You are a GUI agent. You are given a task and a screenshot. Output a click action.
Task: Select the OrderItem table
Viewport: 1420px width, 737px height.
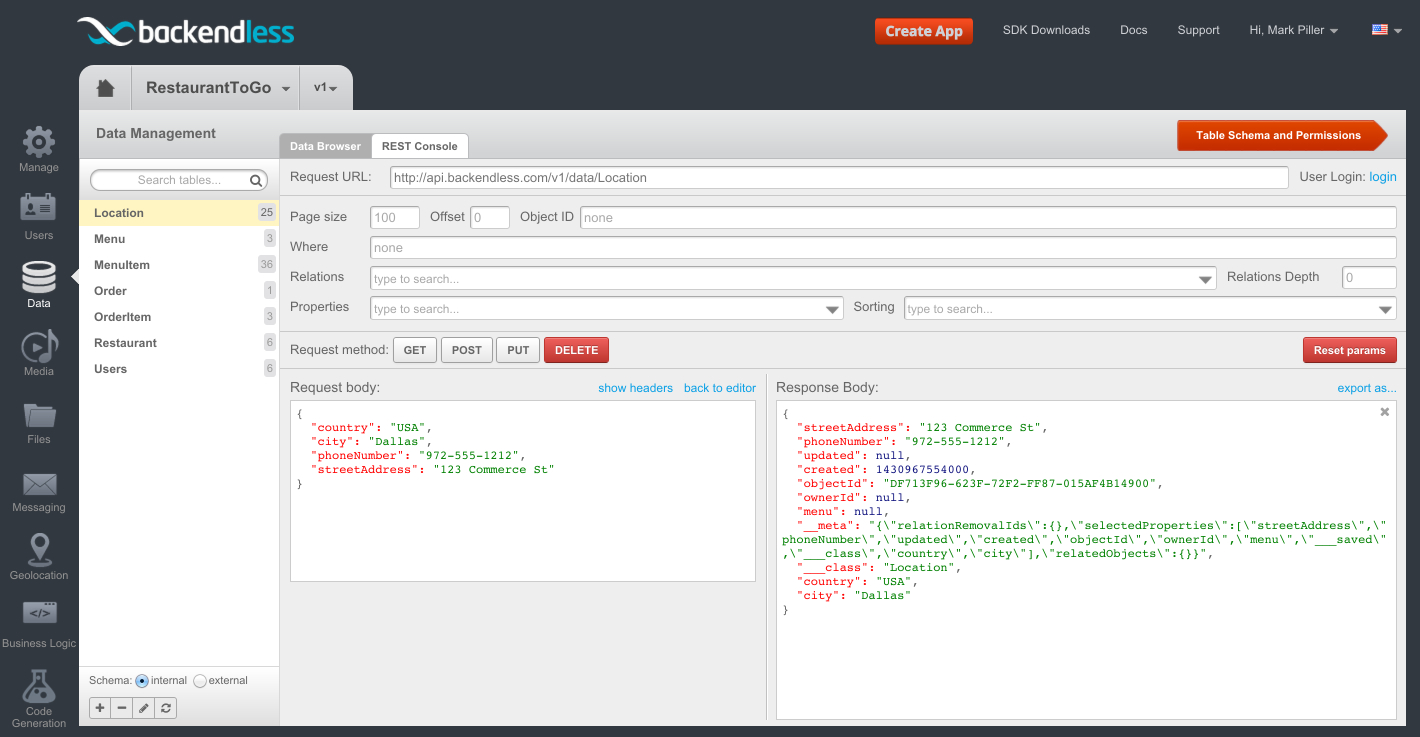pos(180,317)
